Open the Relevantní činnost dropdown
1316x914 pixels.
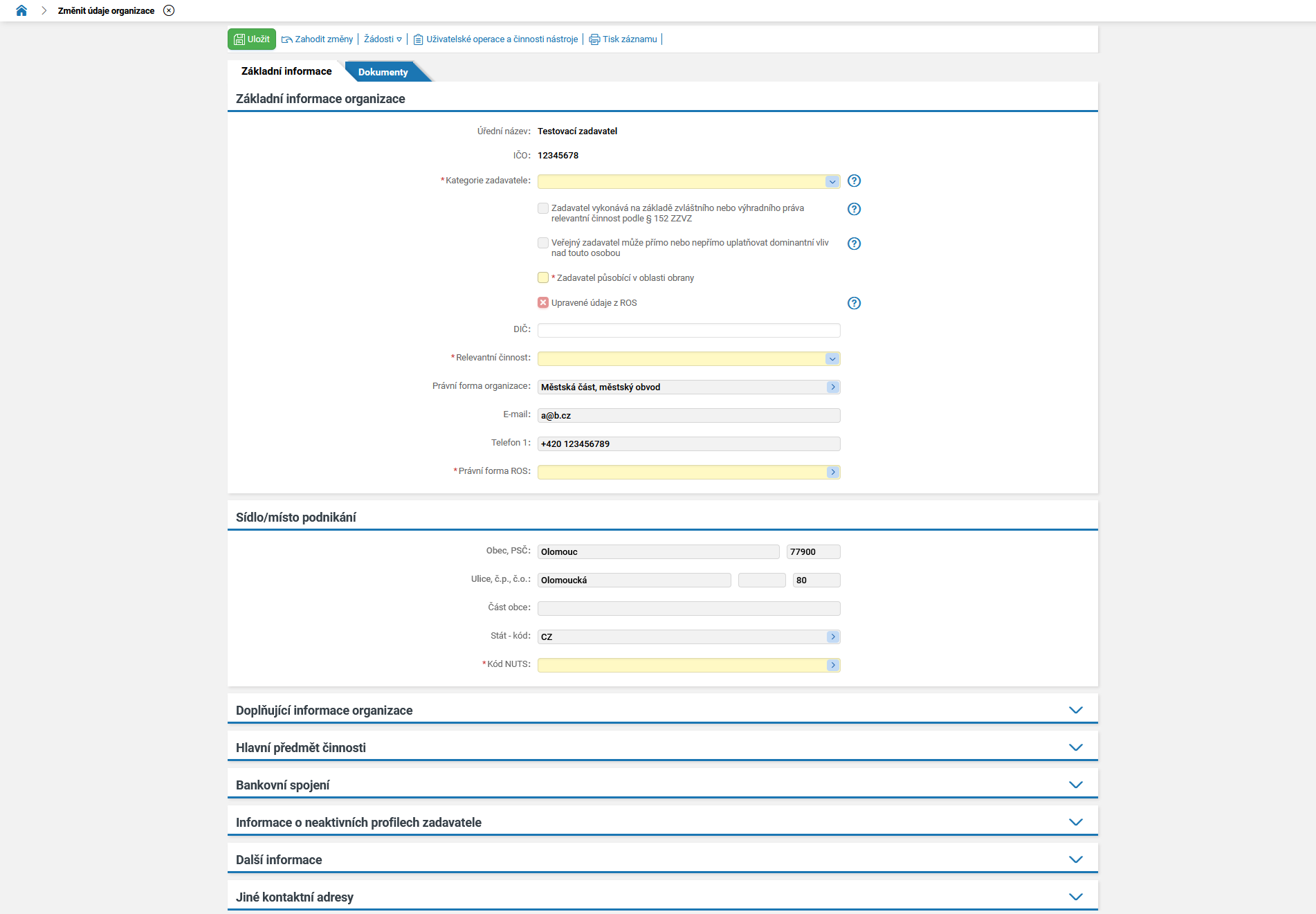(x=832, y=358)
